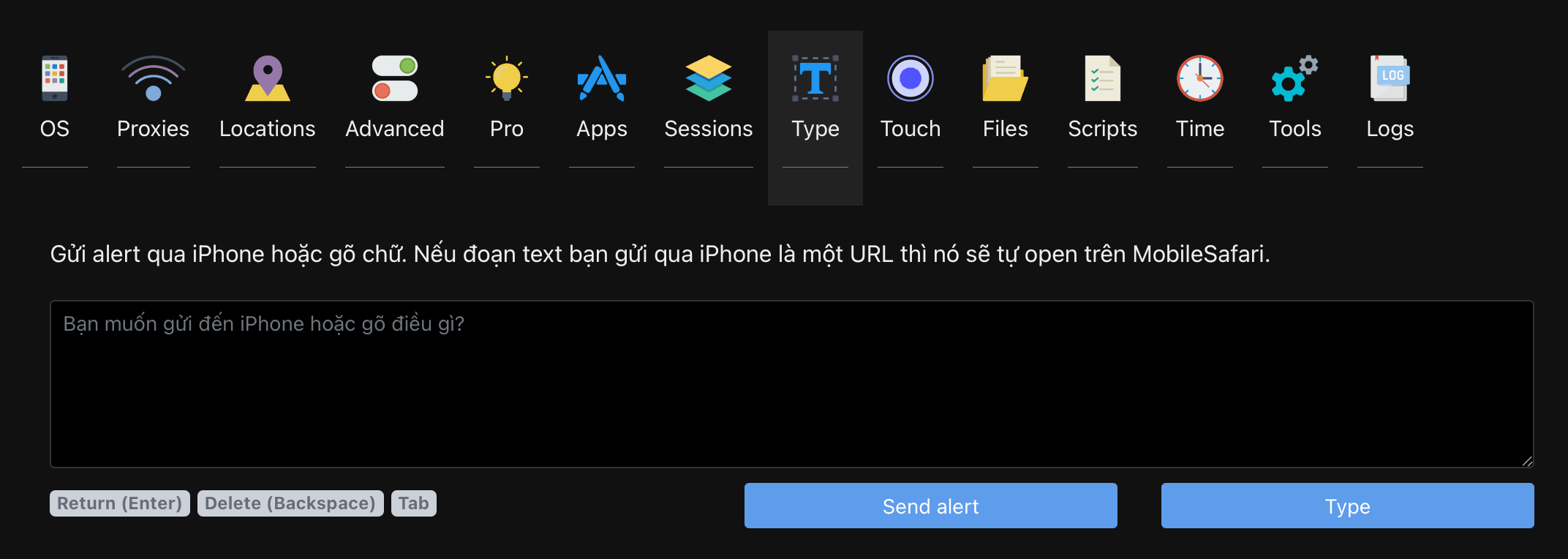
Task: Click the Delete (Backspace) key button
Action: tap(290, 503)
